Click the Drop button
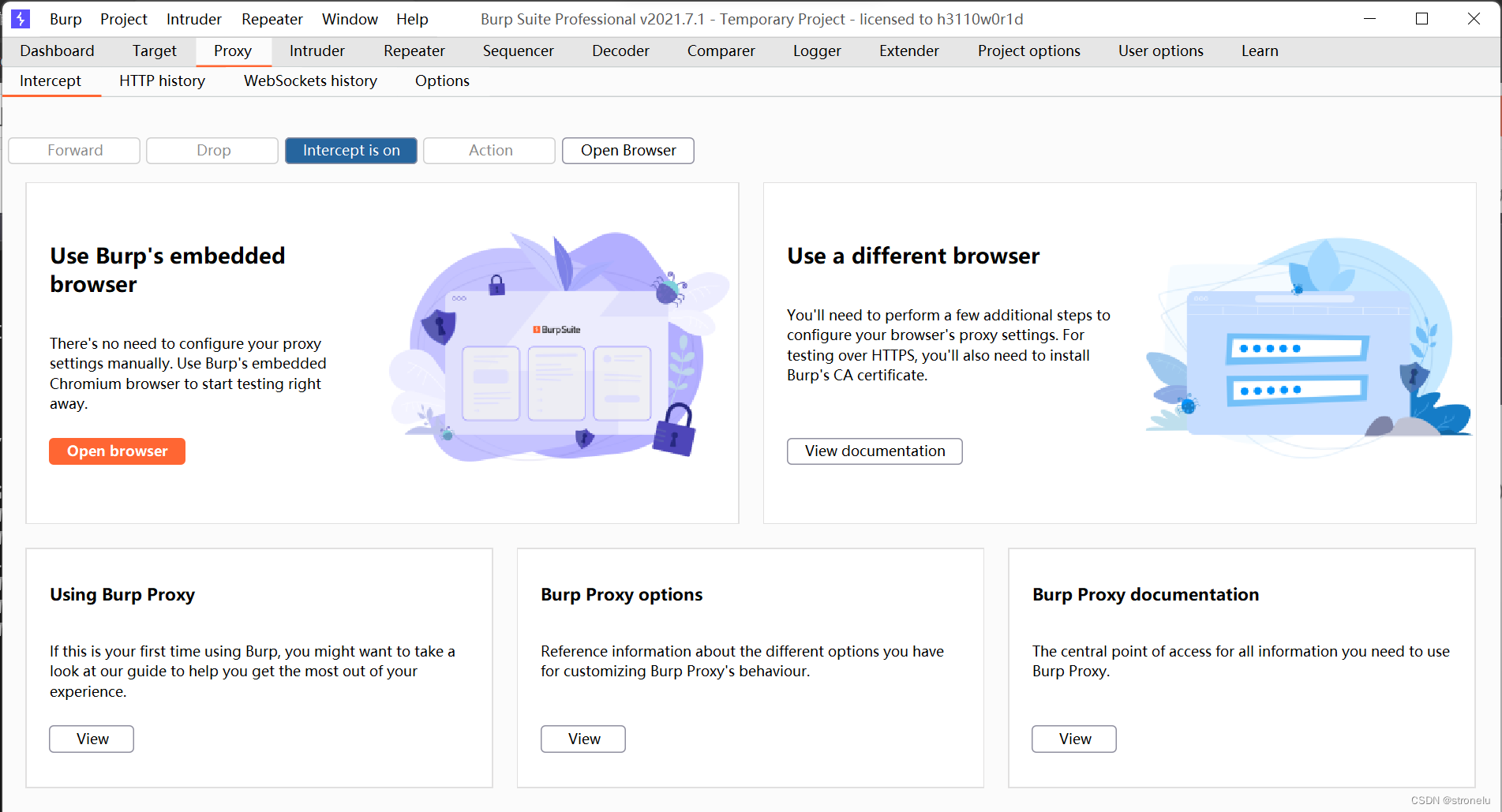Viewport: 1502px width, 812px height. click(213, 151)
